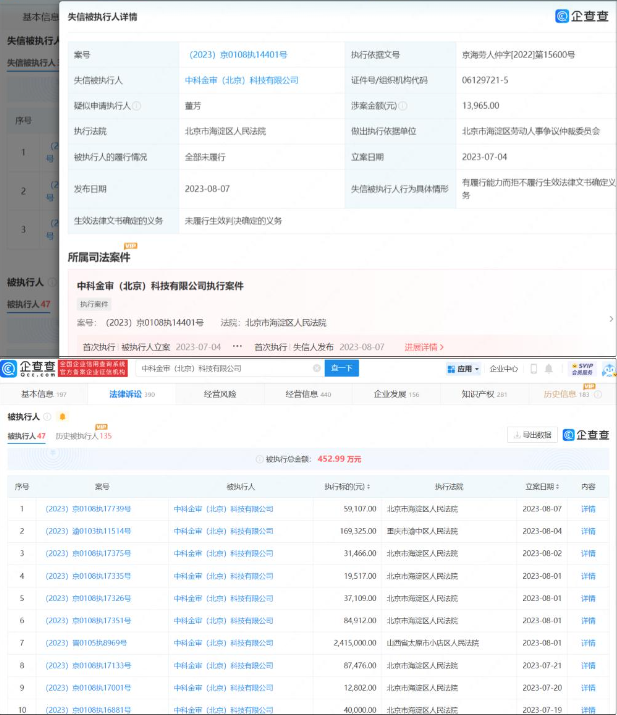Open the SVIP 会员服务 badge
This screenshot has height=715, width=617.
[x=582, y=369]
